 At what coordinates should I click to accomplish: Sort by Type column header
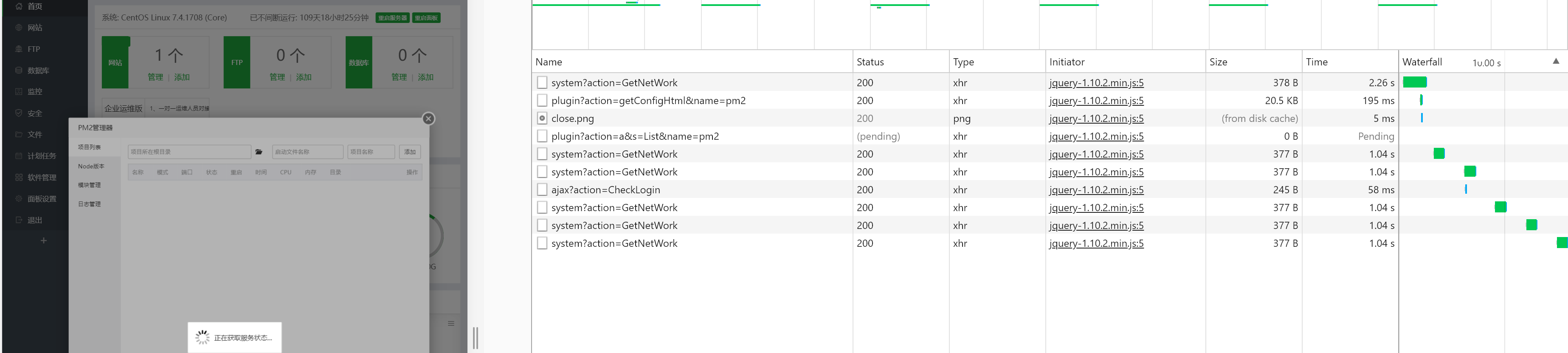[x=997, y=62]
